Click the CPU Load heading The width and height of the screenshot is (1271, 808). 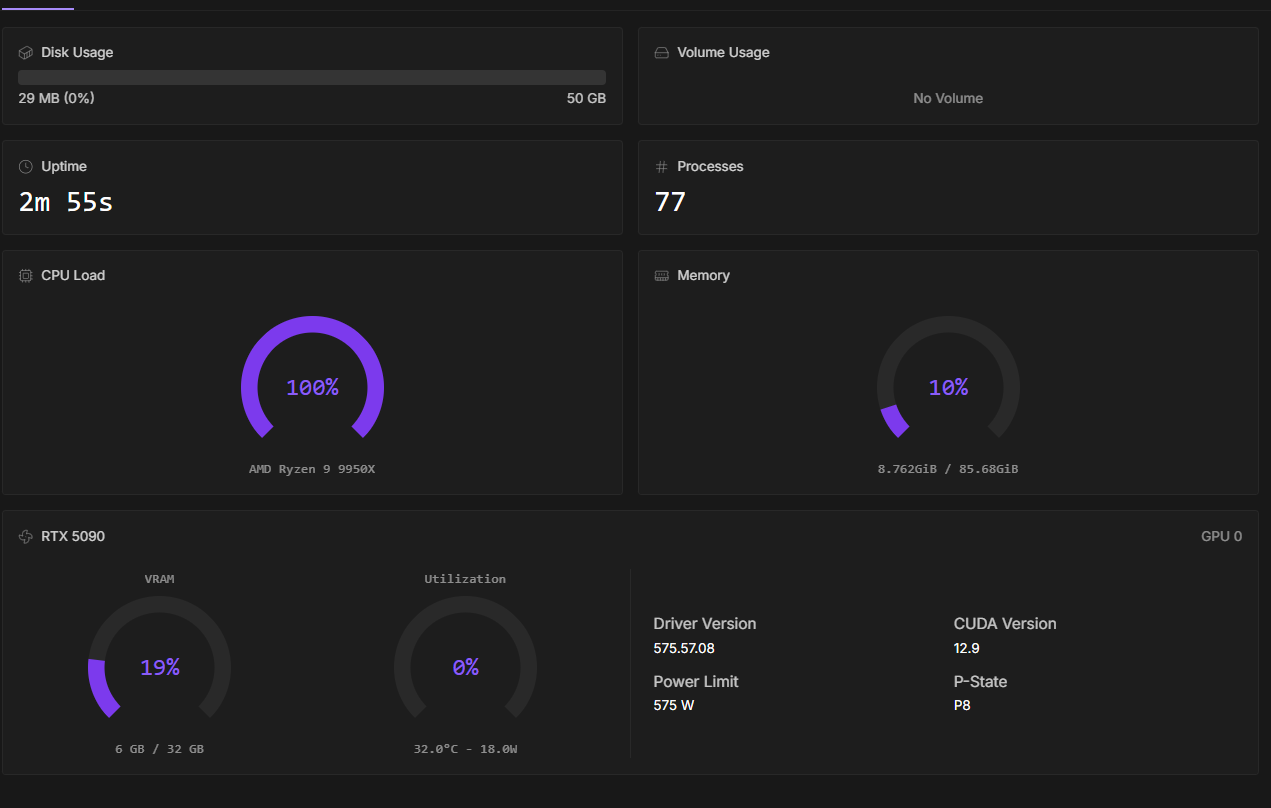pyautogui.click(x=73, y=276)
